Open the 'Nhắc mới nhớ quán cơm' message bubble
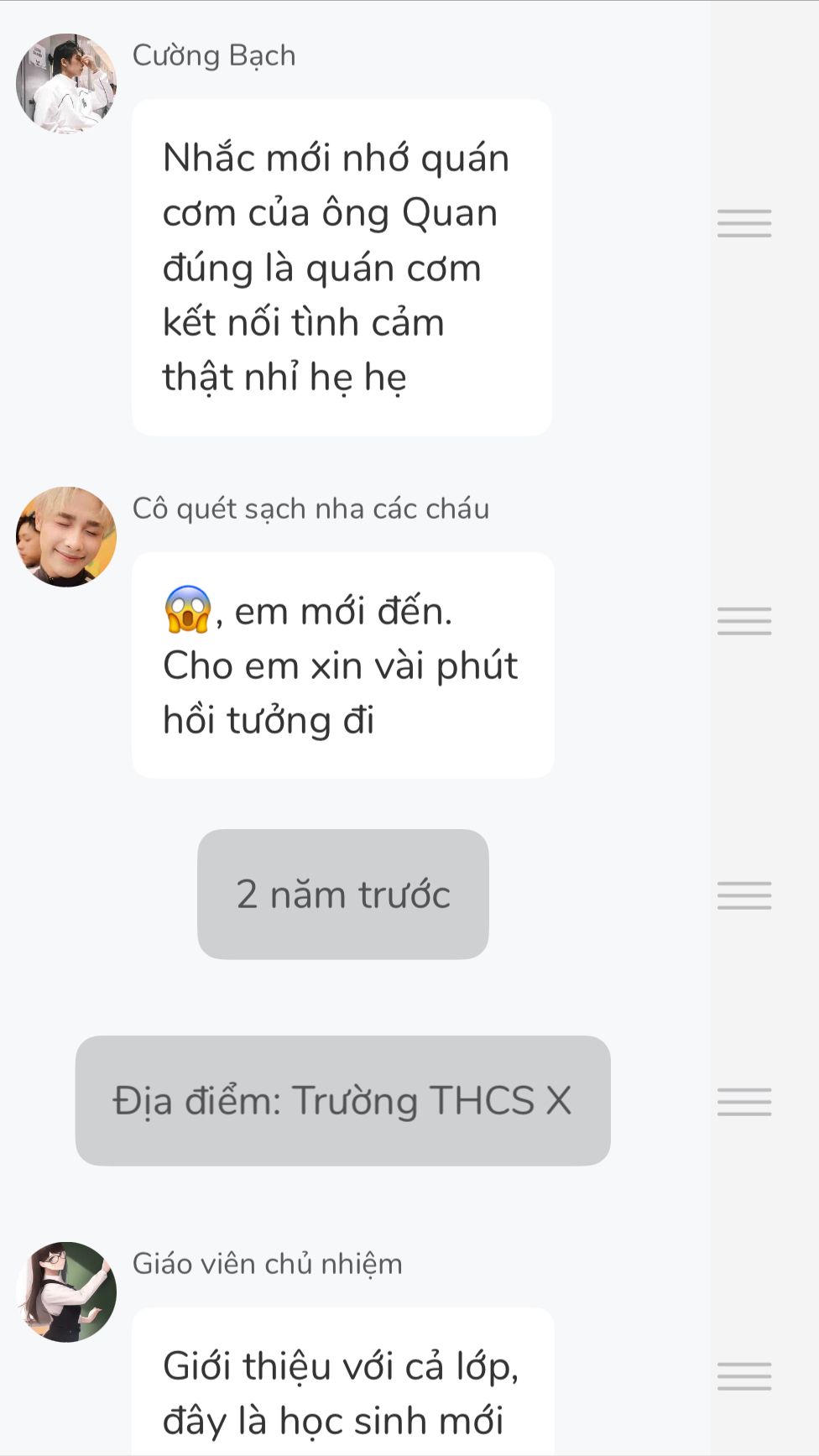819x1456 pixels. click(342, 268)
